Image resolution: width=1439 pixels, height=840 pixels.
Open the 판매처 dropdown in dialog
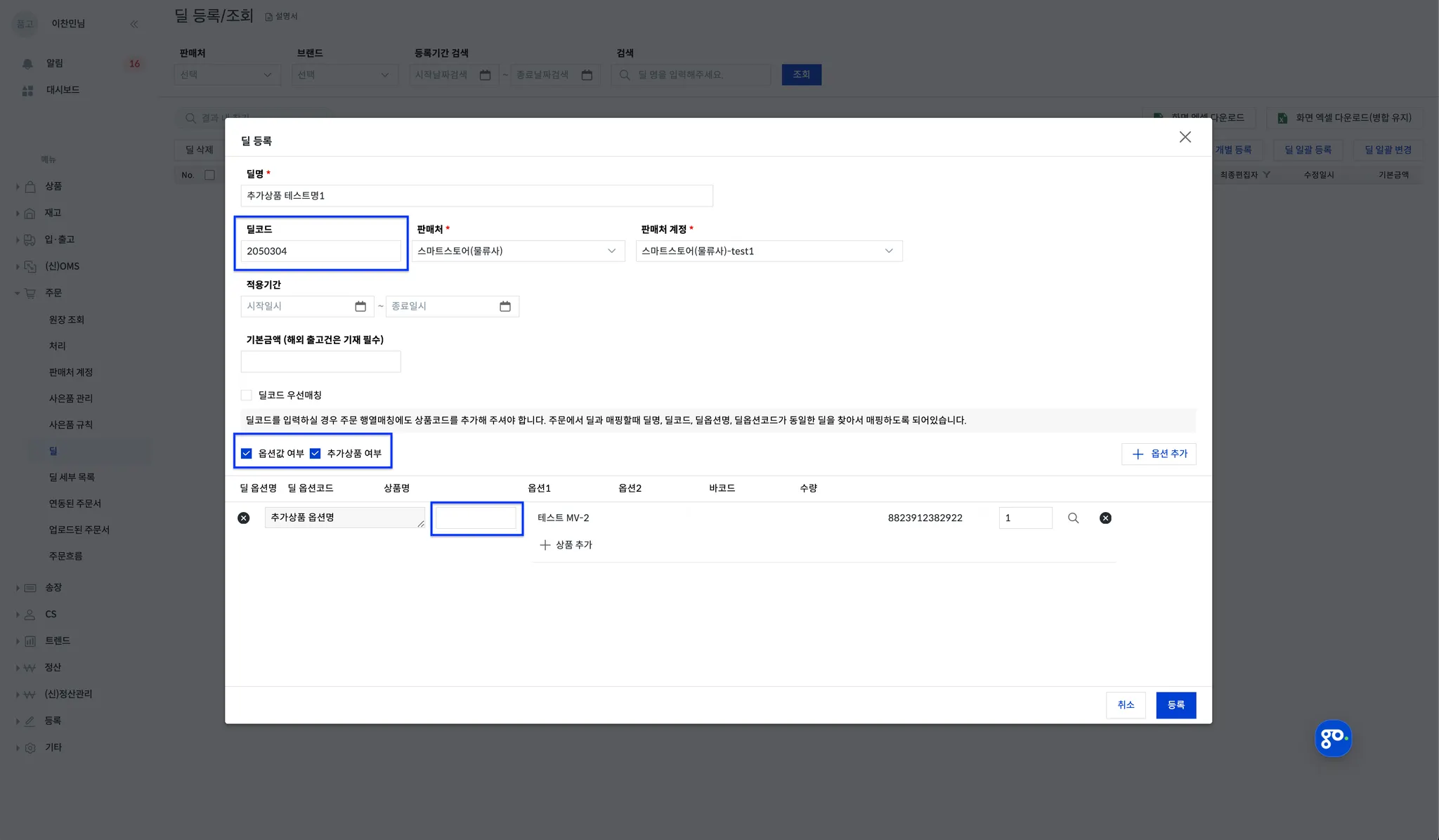518,251
